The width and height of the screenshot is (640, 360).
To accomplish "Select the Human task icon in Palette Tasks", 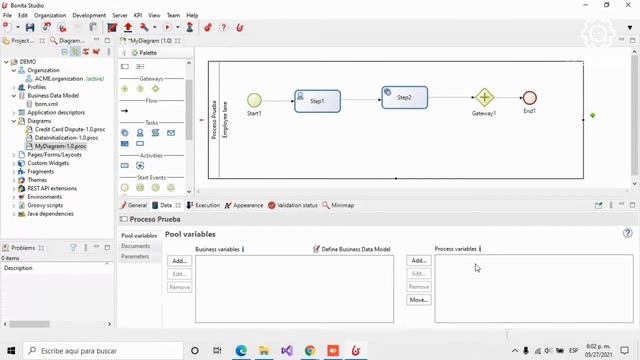I will (140, 133).
